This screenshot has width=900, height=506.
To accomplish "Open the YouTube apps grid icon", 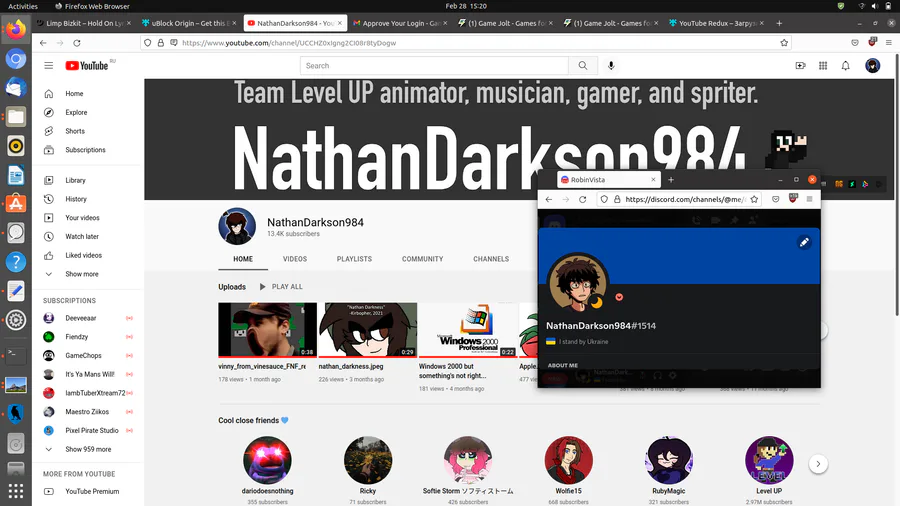I will click(x=823, y=65).
